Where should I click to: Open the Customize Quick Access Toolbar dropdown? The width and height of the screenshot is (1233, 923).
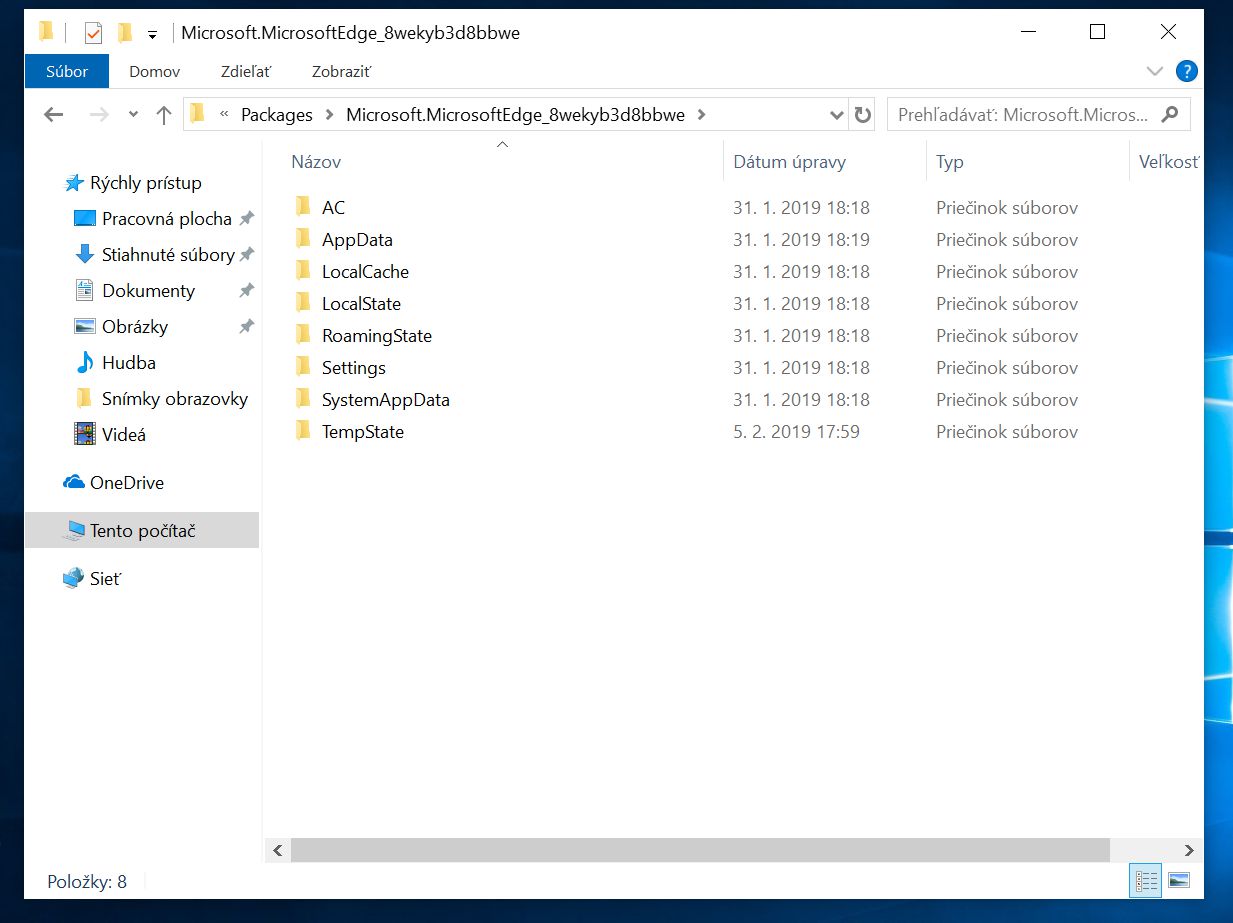click(152, 34)
